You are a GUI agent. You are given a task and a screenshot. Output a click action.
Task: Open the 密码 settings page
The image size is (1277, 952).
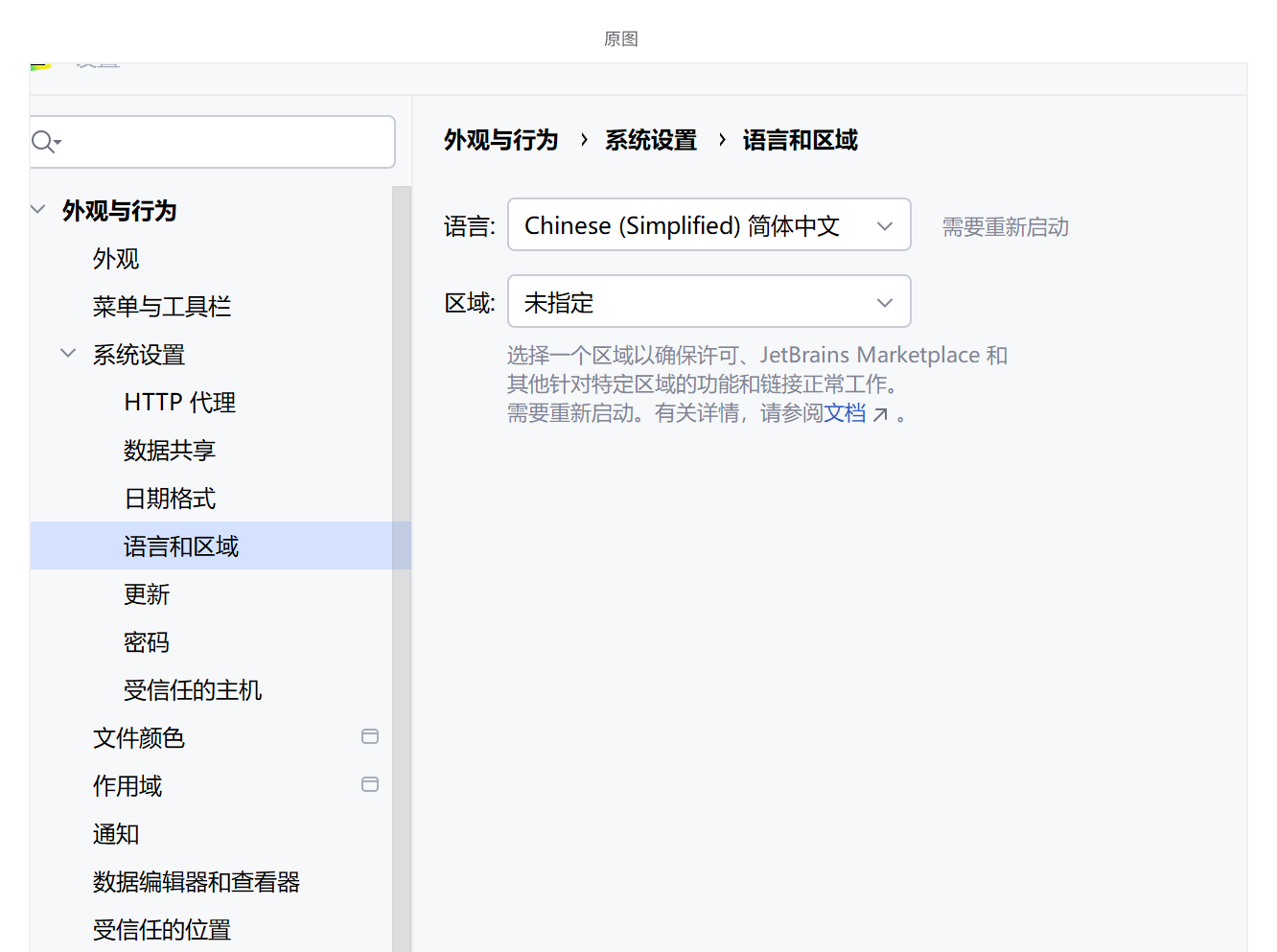[147, 642]
